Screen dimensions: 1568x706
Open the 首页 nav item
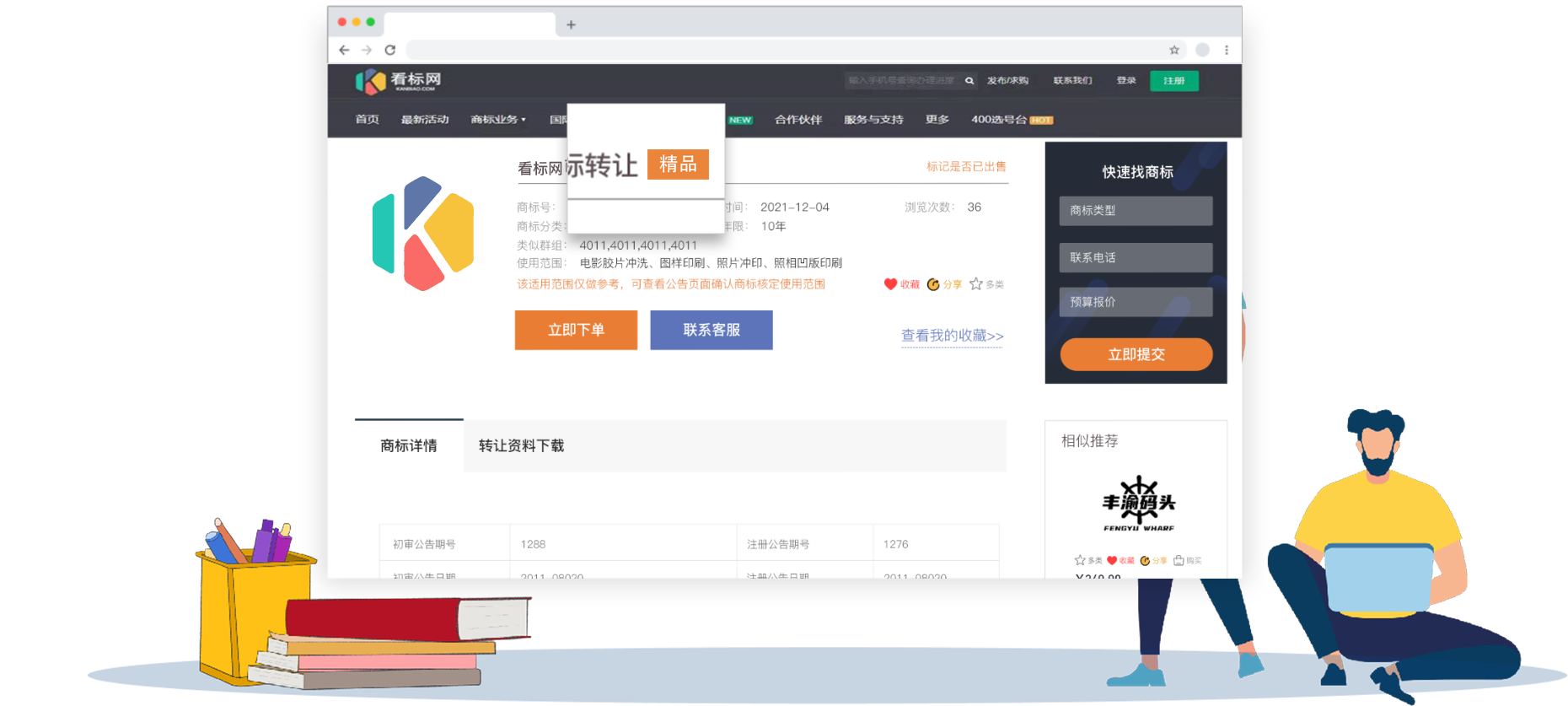pyautogui.click(x=367, y=120)
